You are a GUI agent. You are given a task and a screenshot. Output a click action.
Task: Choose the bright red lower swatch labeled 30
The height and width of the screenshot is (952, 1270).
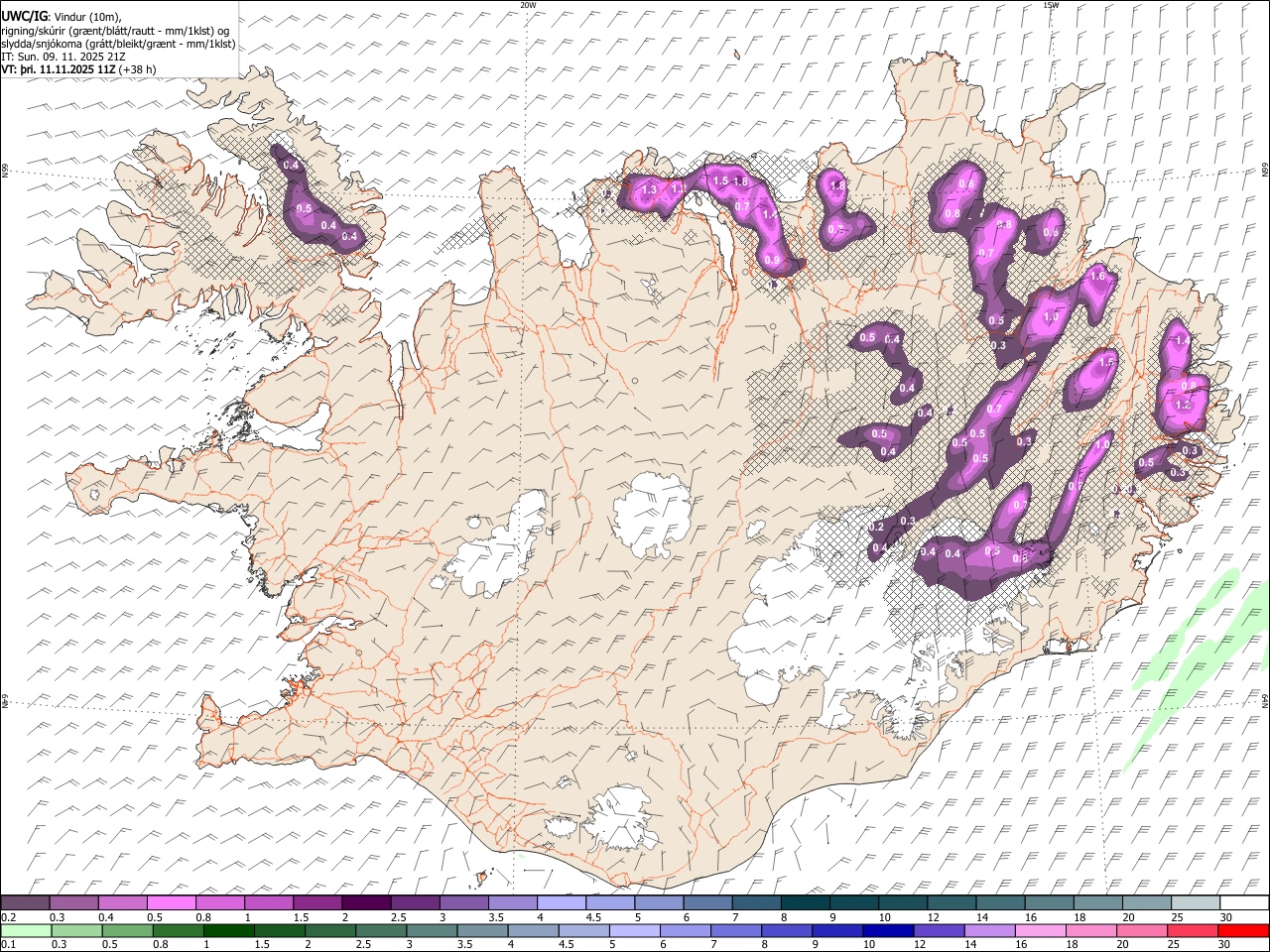(1243, 930)
